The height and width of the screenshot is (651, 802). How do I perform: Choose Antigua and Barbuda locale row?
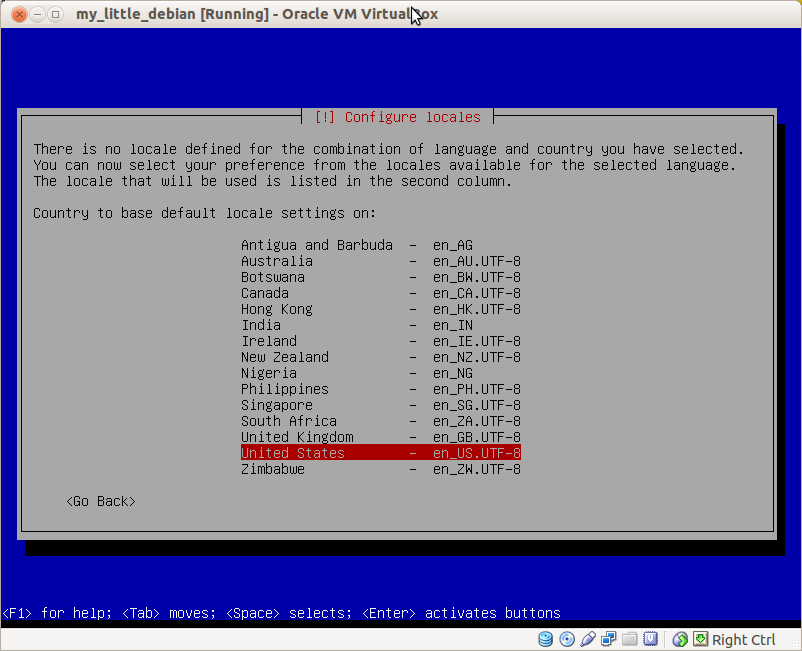[x=381, y=245]
